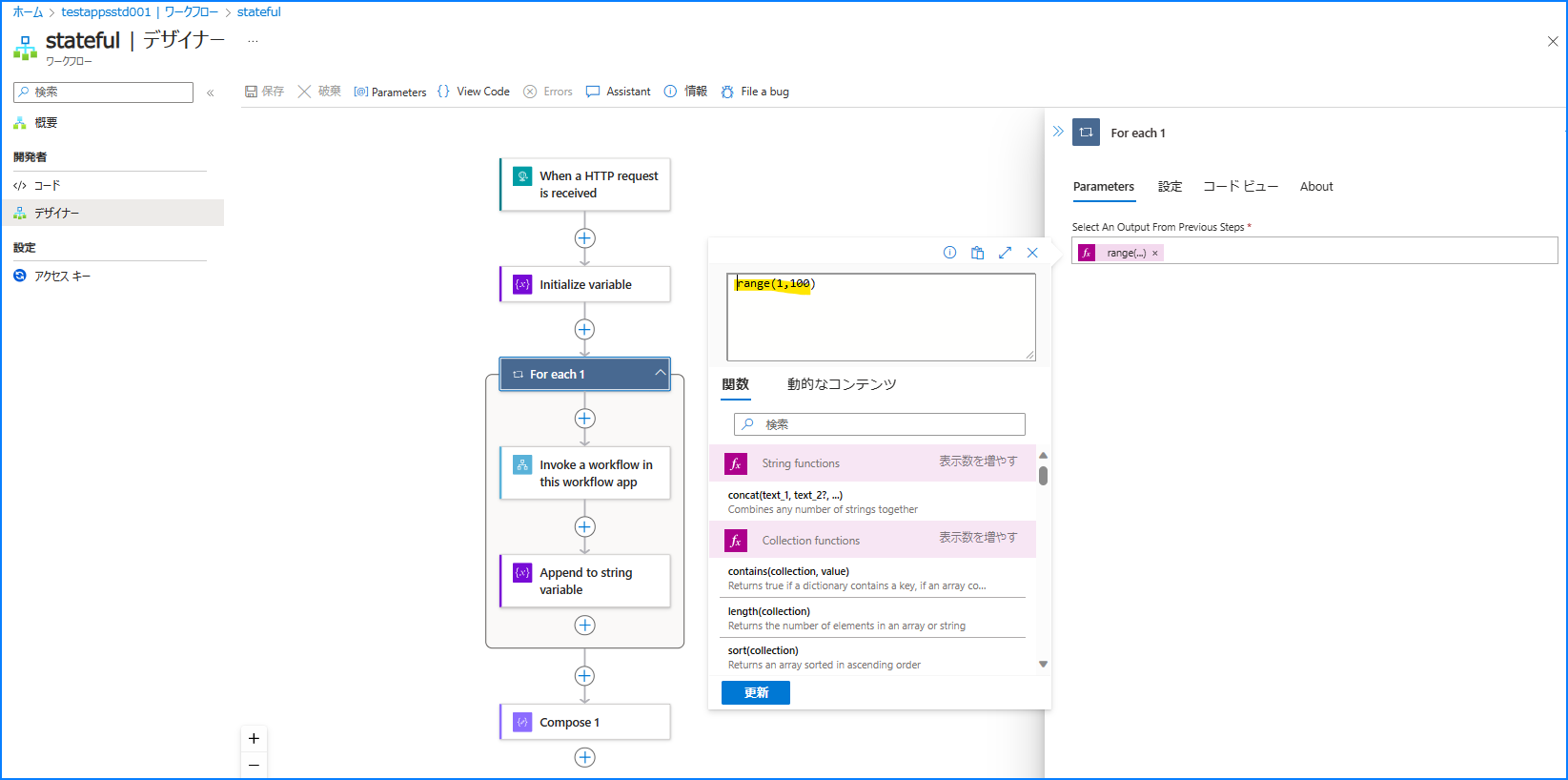The height and width of the screenshot is (780, 1568).
Task: Click the function list scrollbar thumb
Action: click(1043, 476)
